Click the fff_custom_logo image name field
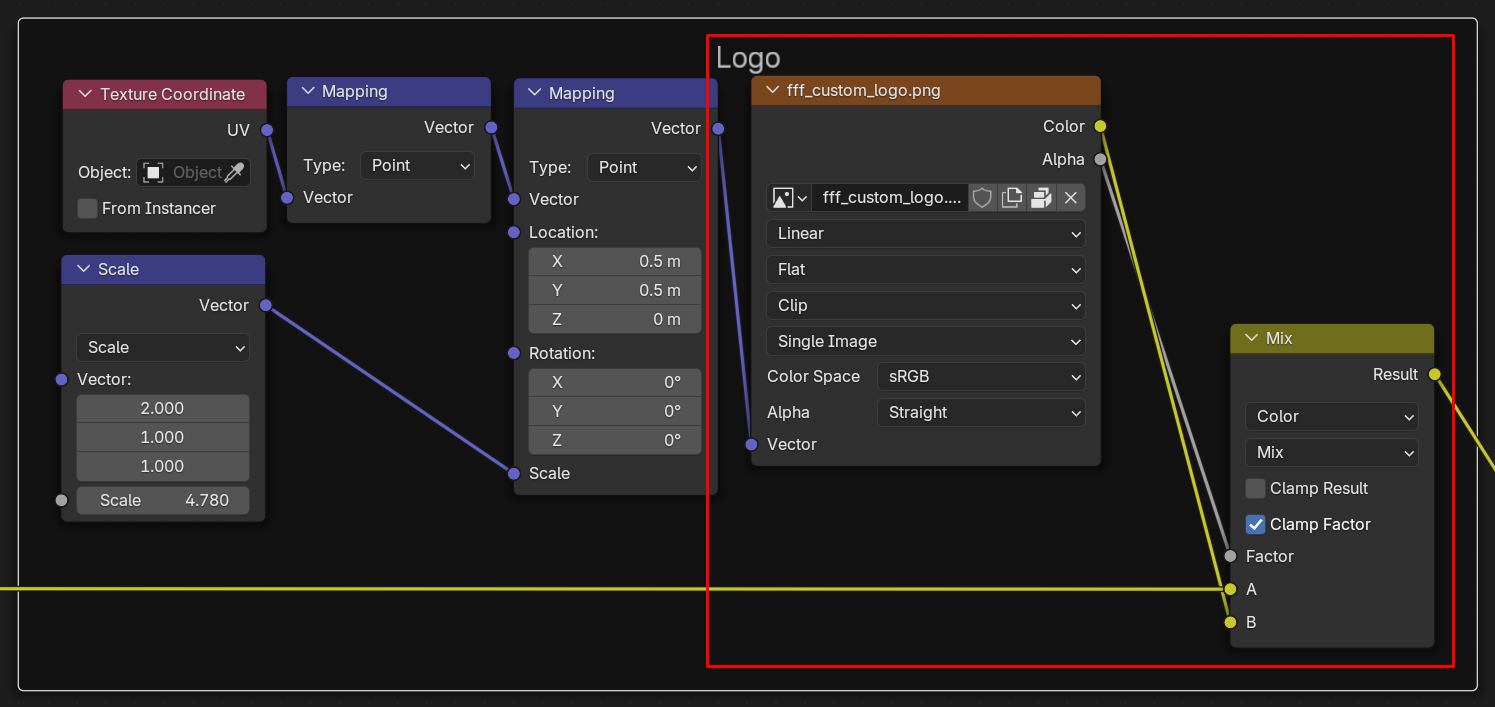Viewport: 1495px width, 707px height. pos(890,197)
